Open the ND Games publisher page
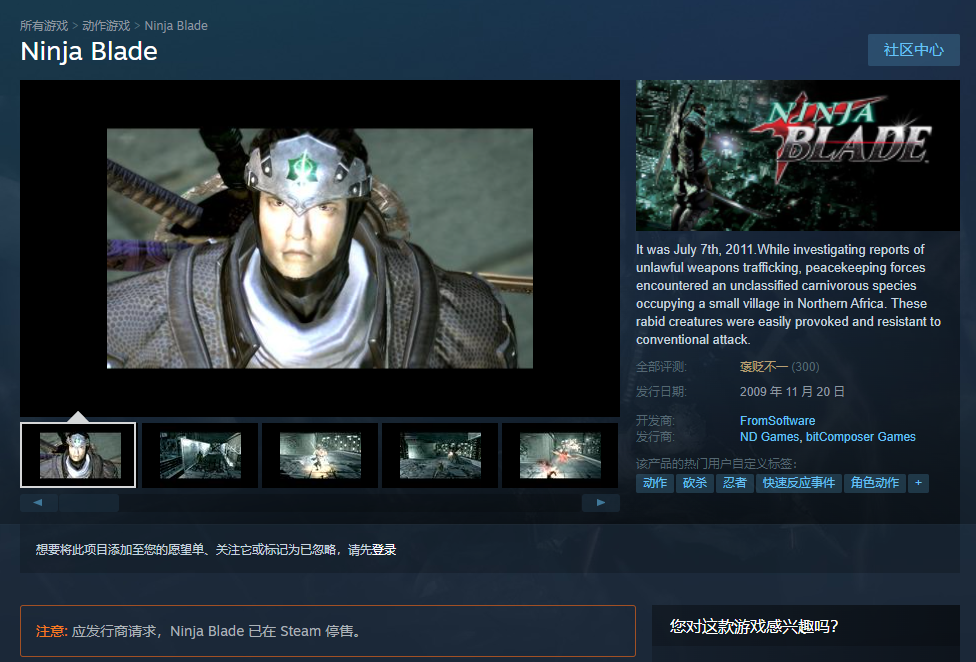 pyautogui.click(x=770, y=436)
